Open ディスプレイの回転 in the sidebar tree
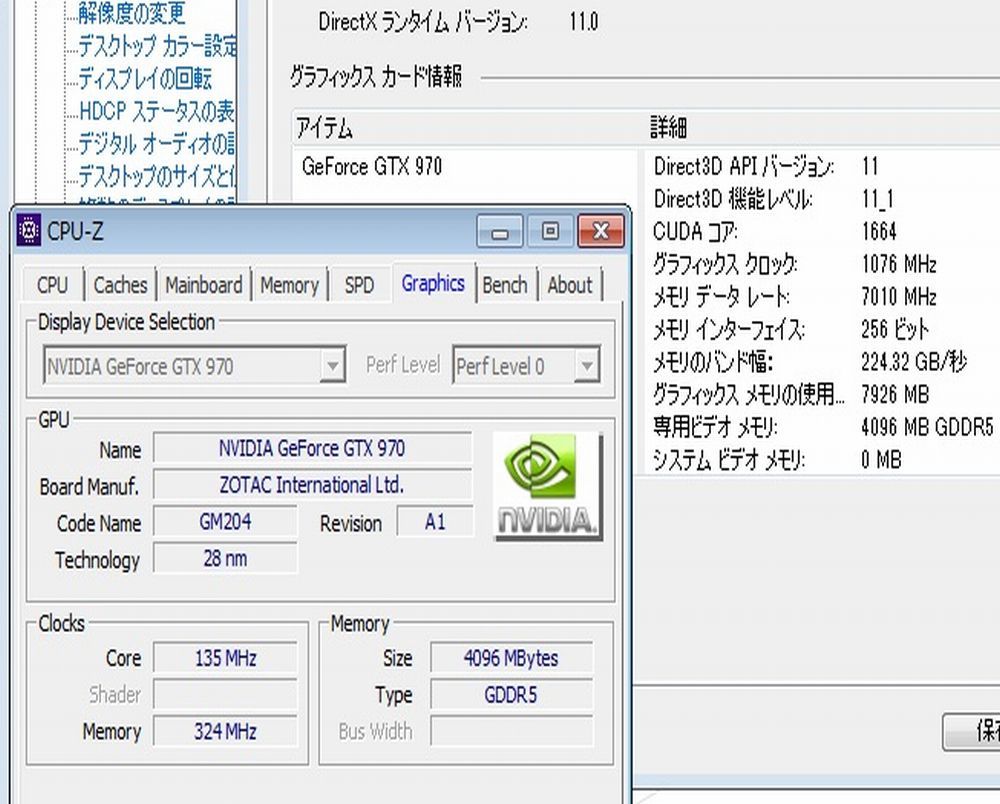The width and height of the screenshot is (1000, 804). coord(145,78)
